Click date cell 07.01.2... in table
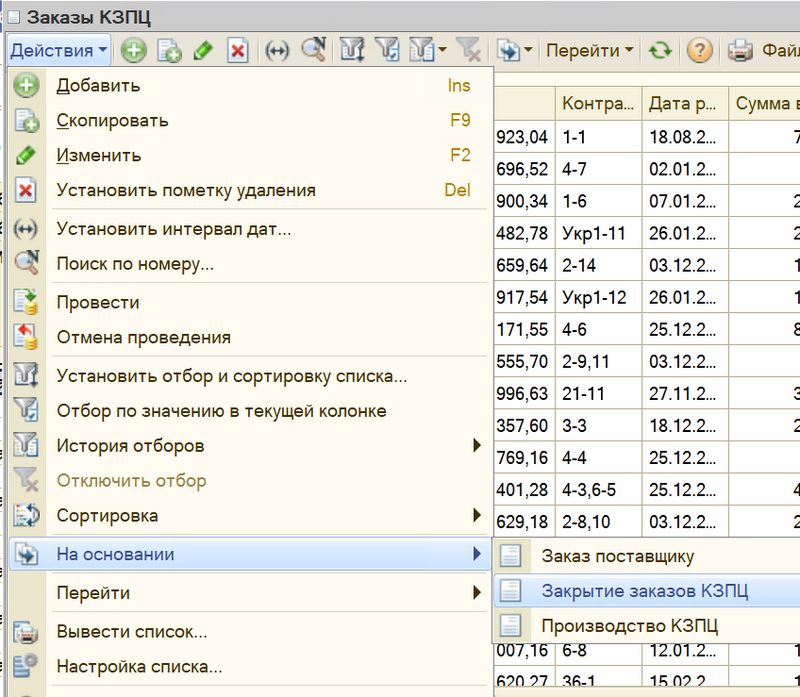The height and width of the screenshot is (697, 800). click(x=684, y=201)
